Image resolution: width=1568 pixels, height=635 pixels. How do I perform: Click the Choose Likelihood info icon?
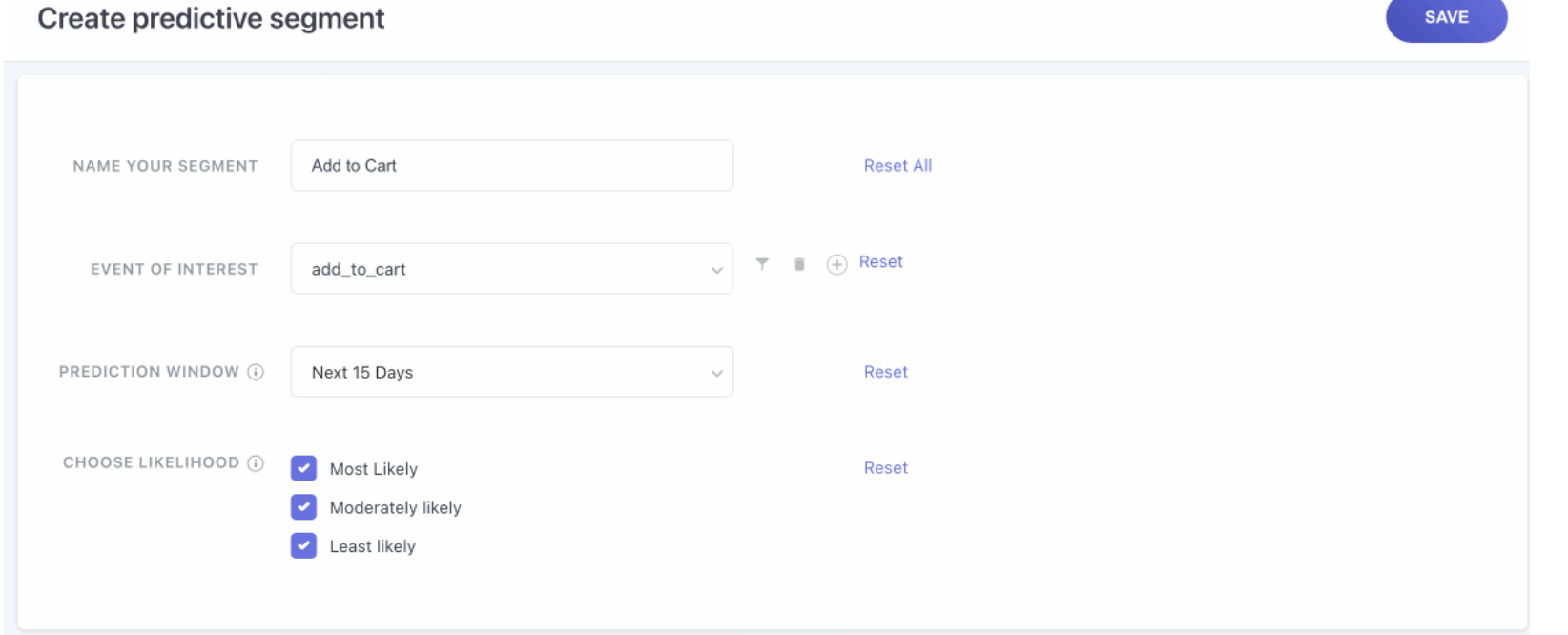pos(256,463)
